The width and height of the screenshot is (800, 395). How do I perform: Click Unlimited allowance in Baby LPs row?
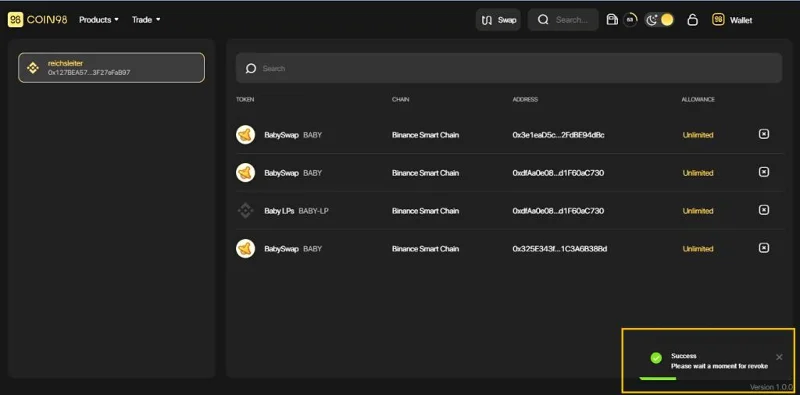[698, 211]
